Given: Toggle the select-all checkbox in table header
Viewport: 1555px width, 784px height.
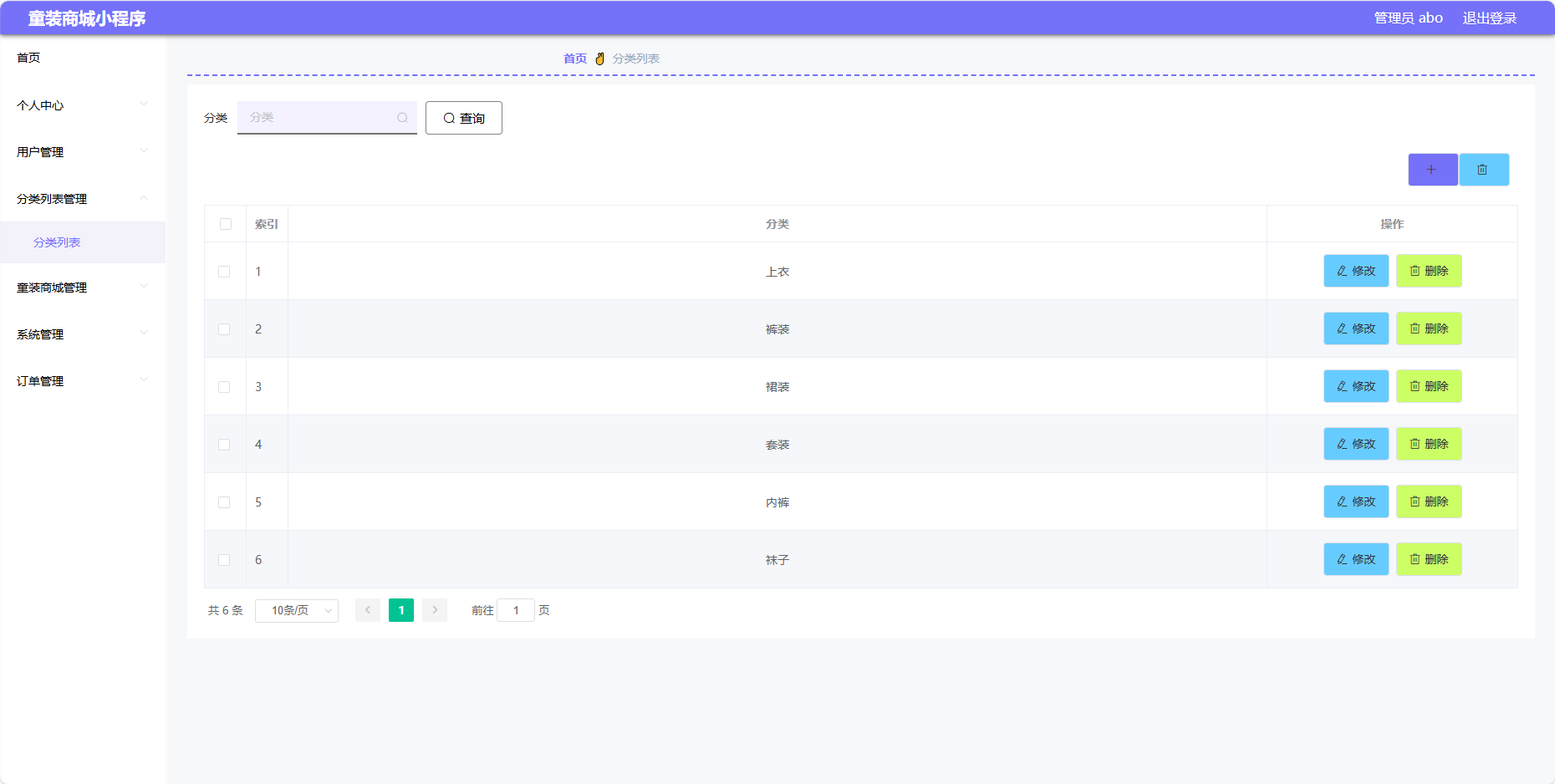Looking at the screenshot, I should (x=226, y=224).
